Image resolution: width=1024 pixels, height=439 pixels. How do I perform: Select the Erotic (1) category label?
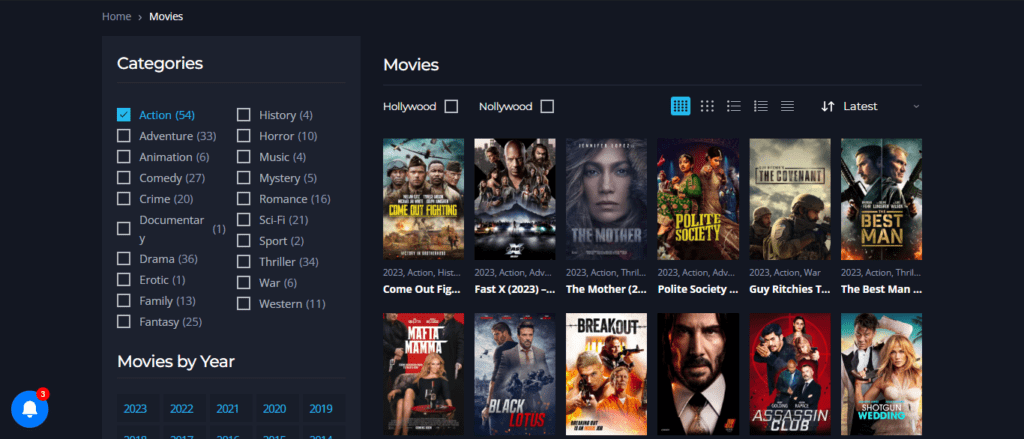[x=162, y=280]
